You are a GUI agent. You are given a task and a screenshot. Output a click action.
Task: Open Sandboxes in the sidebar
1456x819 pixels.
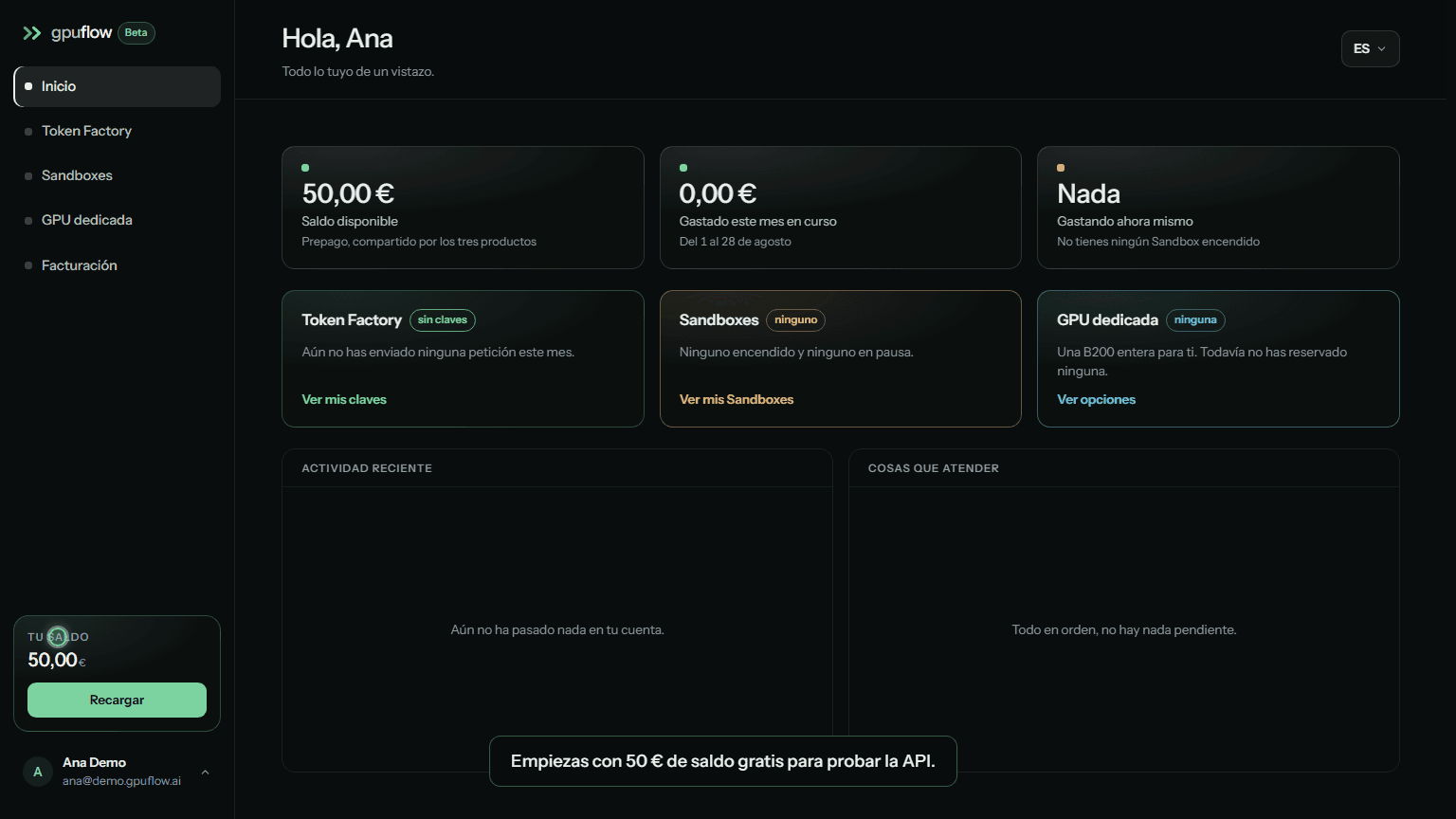pyautogui.click(x=118, y=175)
